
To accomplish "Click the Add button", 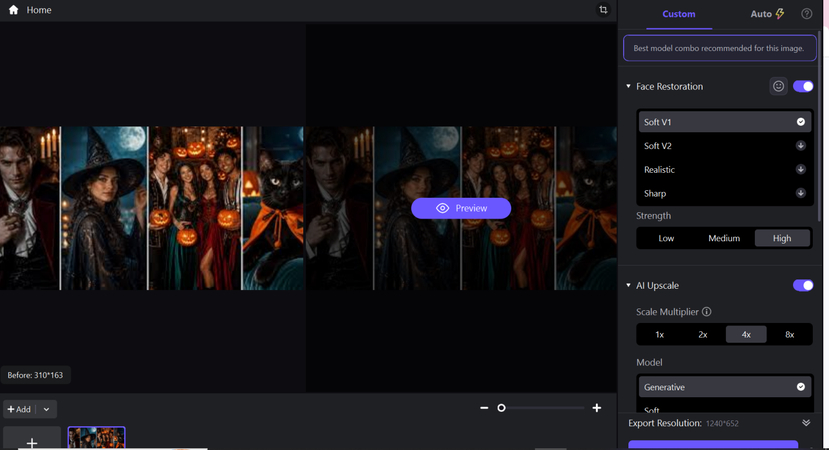I will tap(19, 409).
